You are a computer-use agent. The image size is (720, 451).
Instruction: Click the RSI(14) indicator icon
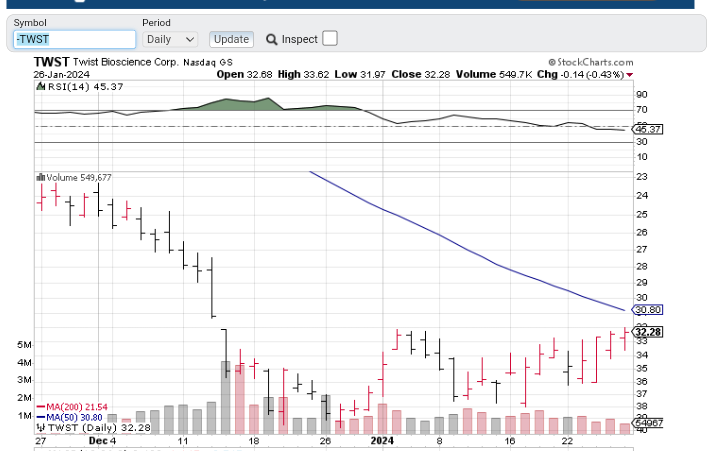40,86
